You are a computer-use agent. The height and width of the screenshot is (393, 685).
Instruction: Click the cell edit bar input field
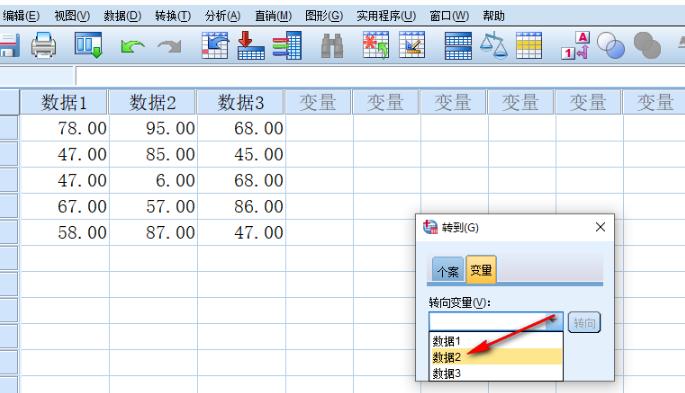[380, 76]
